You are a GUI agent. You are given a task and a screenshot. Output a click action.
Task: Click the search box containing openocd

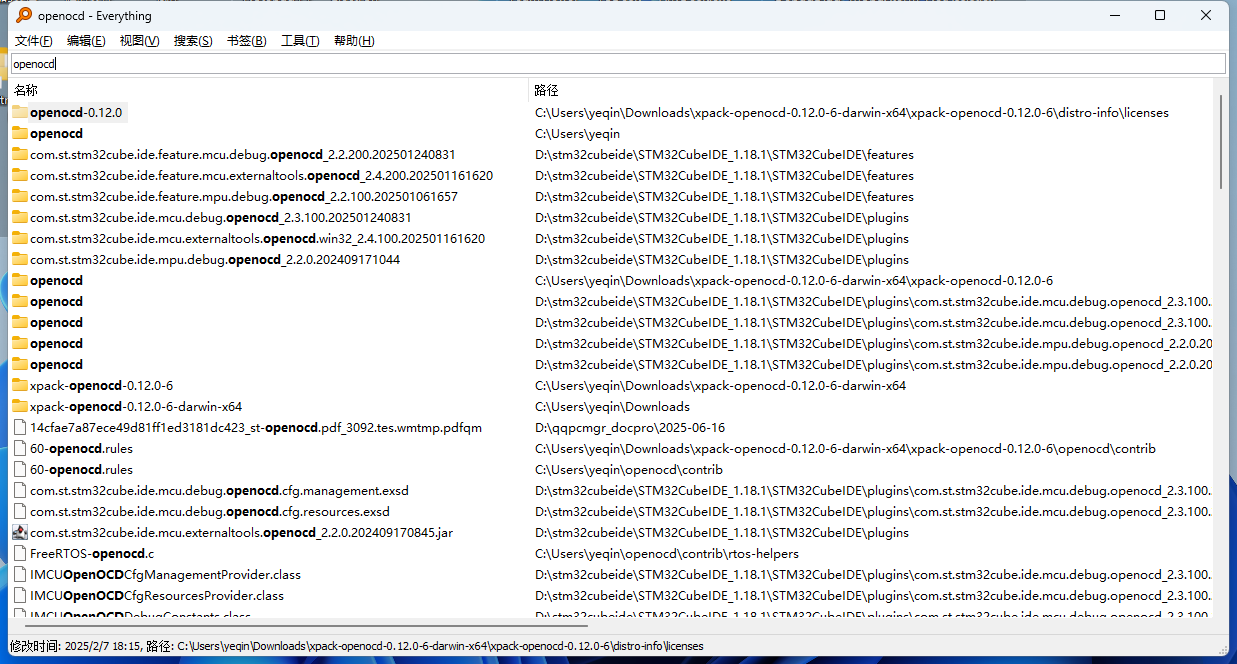pos(617,64)
